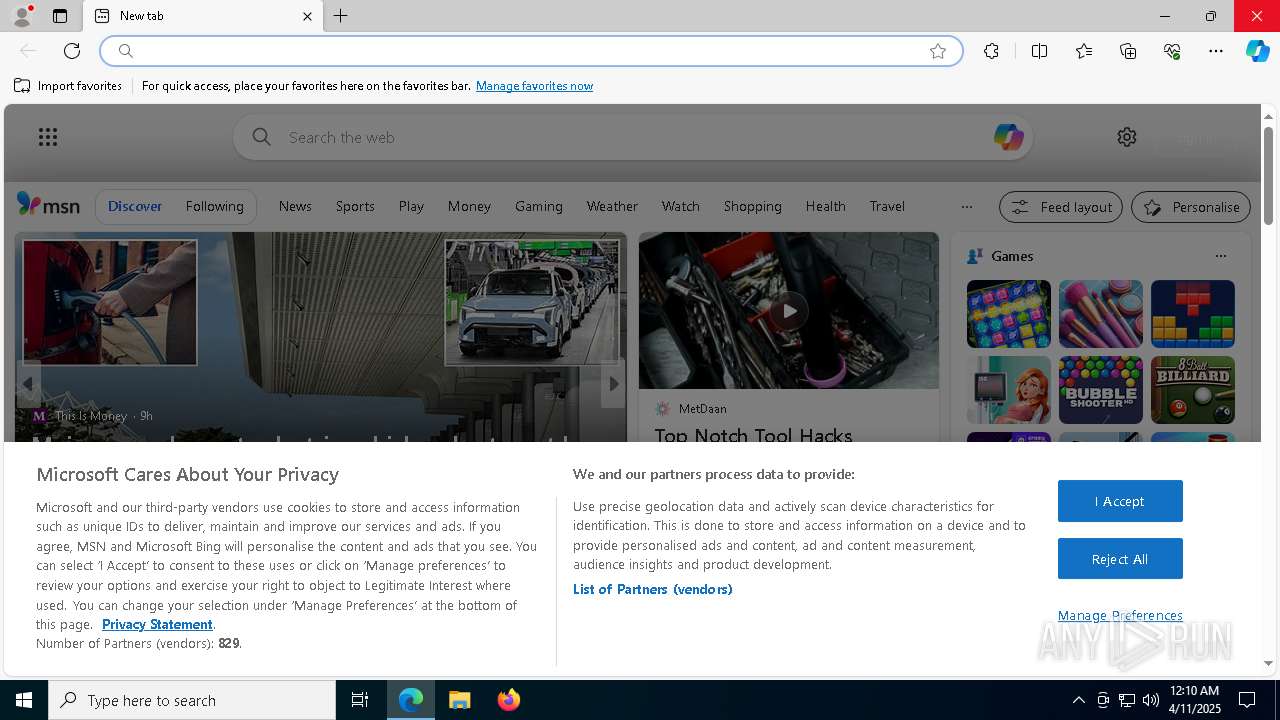
Task: Focus the browser address bar
Action: 531,51
